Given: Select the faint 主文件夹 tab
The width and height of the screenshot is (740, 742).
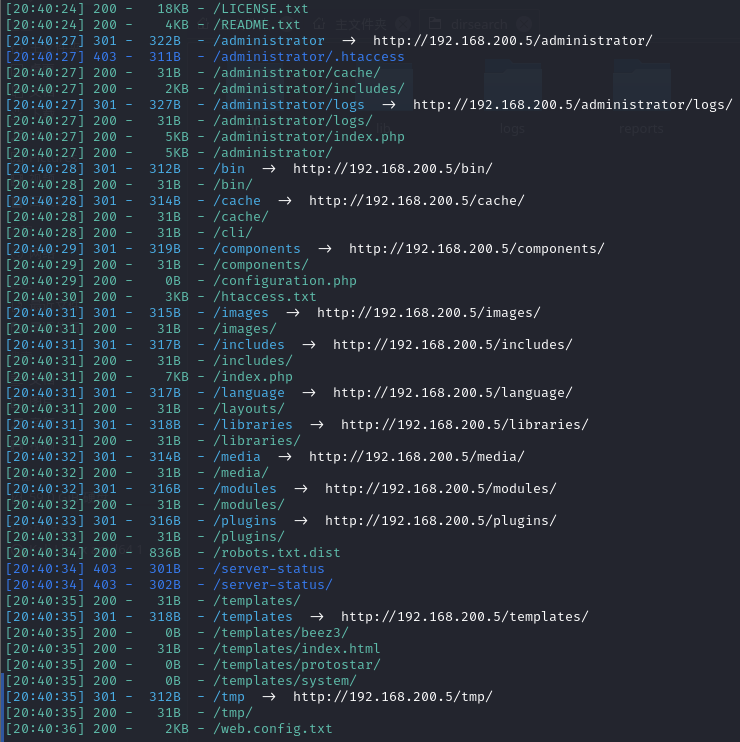Looking at the screenshot, I should coord(361,25).
